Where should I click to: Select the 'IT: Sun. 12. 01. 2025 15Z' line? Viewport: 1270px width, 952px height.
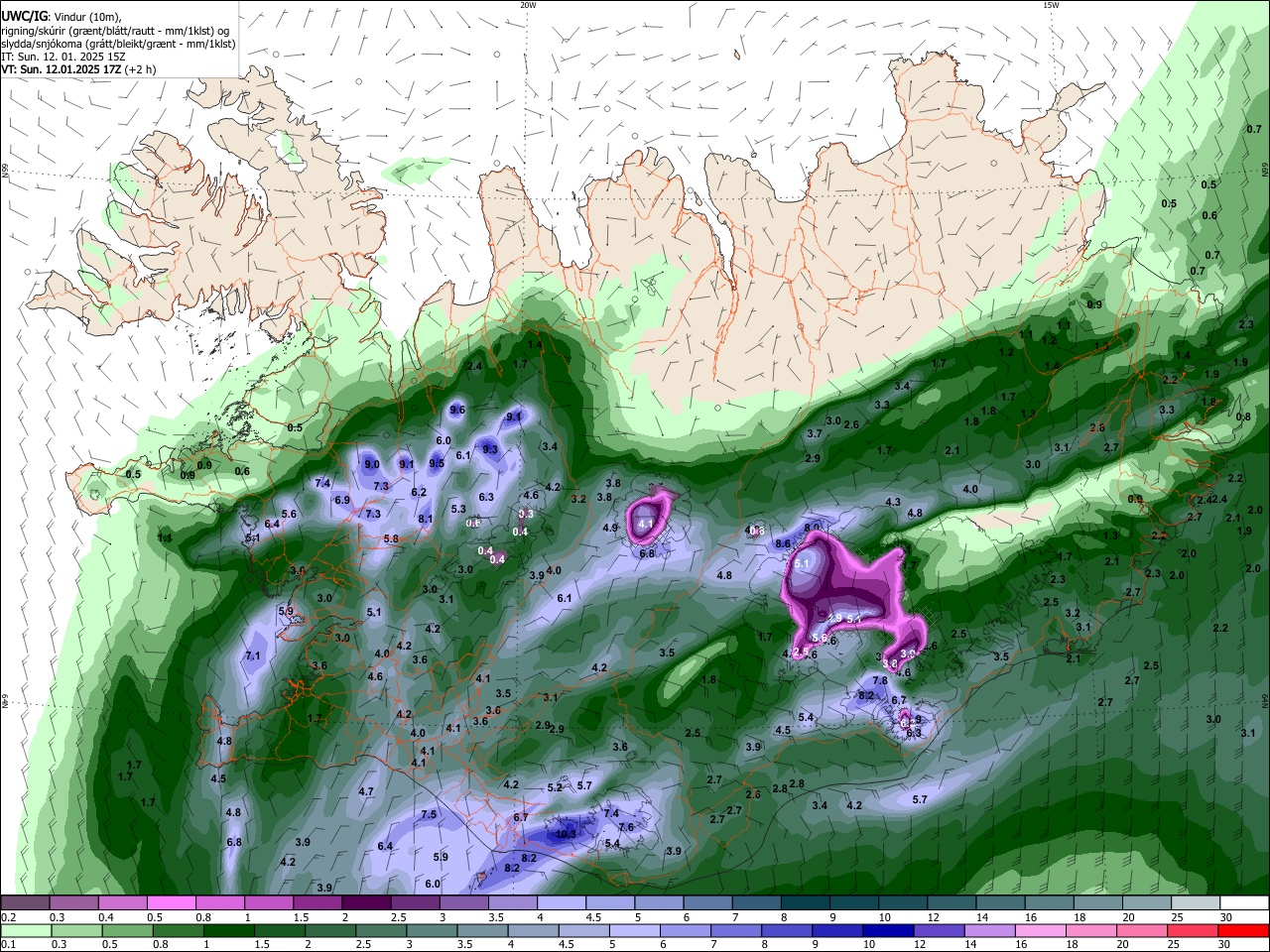point(63,57)
